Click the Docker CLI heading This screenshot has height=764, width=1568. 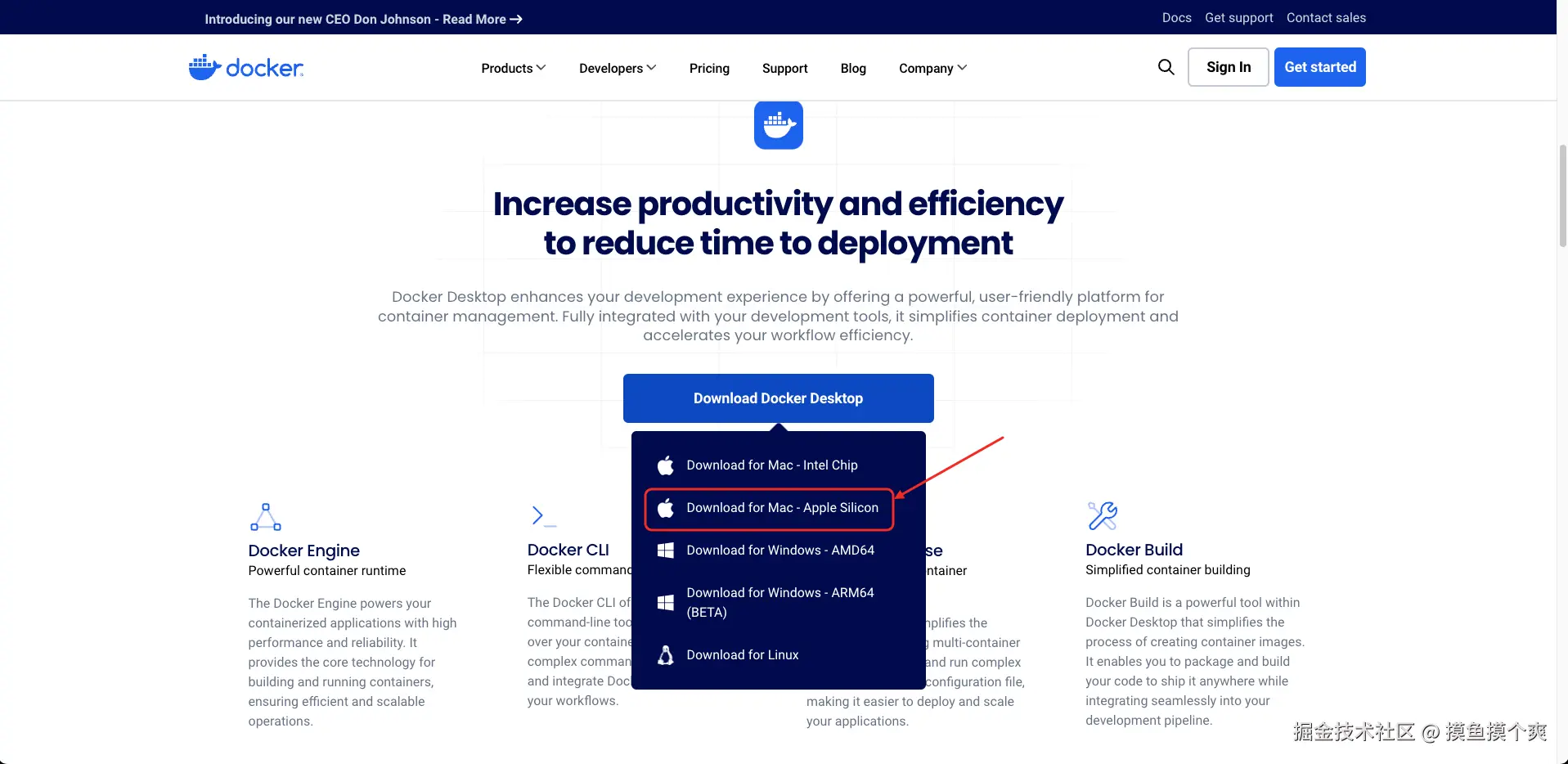coord(568,550)
